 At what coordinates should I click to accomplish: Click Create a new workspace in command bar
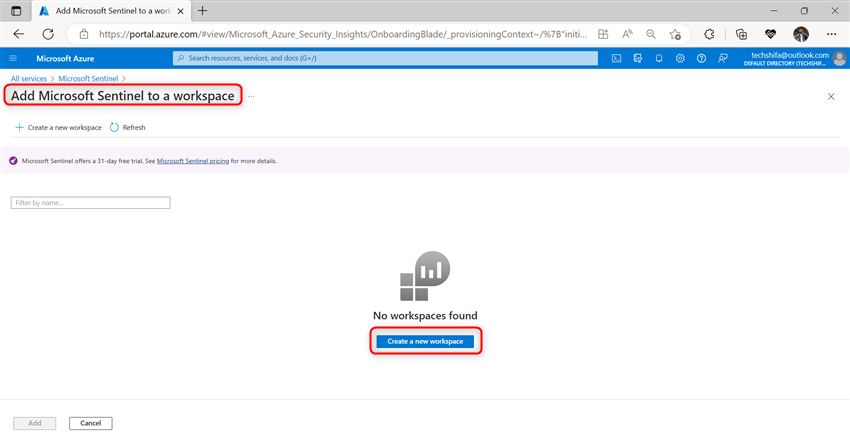(x=58, y=127)
